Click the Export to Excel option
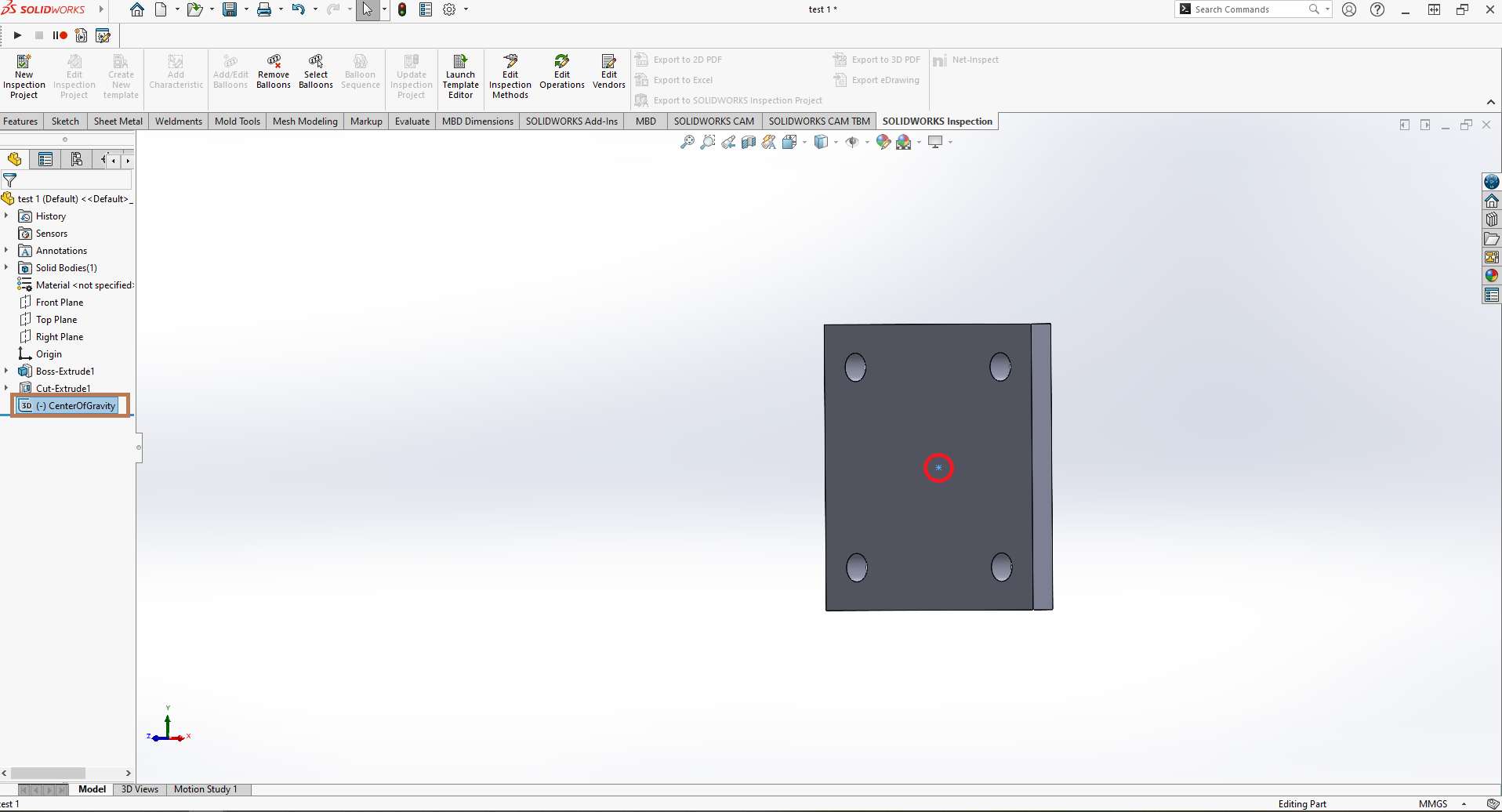This screenshot has width=1502, height=812. 684,80
